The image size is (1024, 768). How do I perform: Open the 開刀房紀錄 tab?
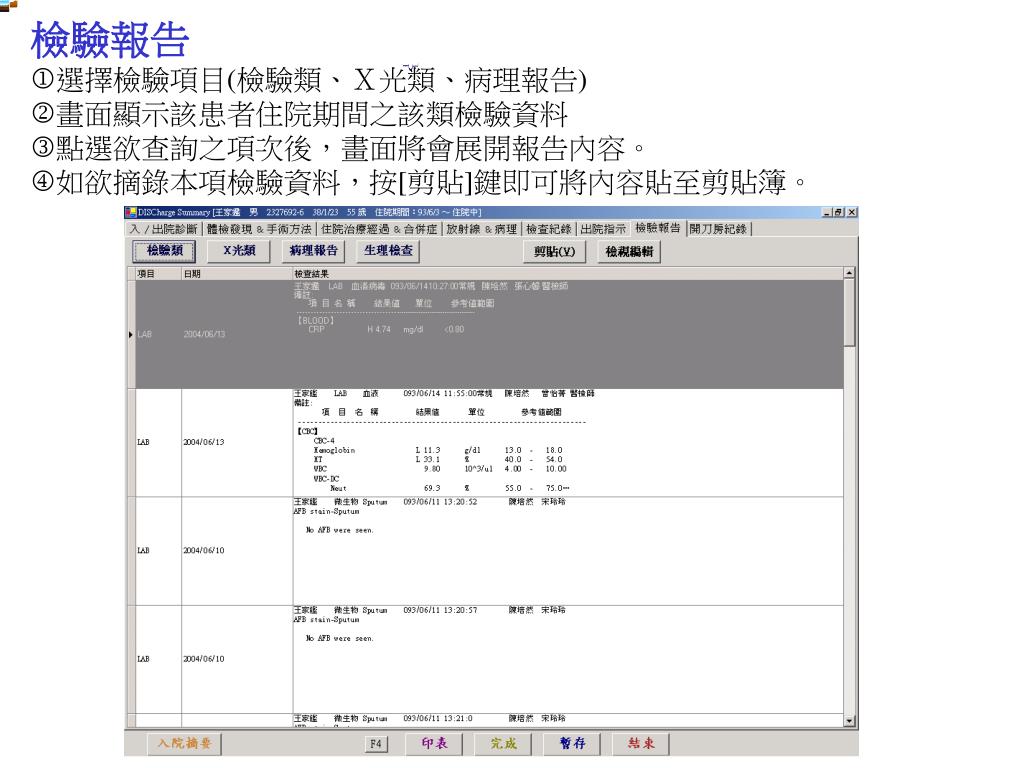coord(718,229)
